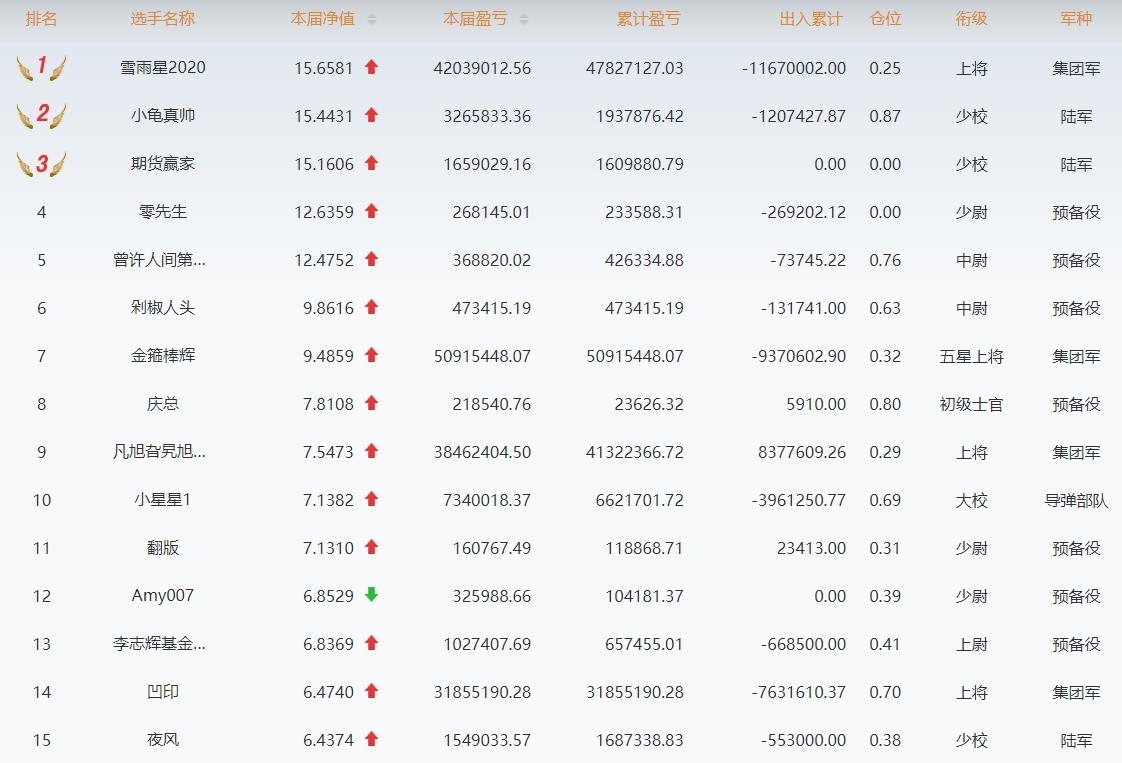Click the 累计盈亏 column header
Viewport: 1122px width, 763px height.
click(648, 19)
